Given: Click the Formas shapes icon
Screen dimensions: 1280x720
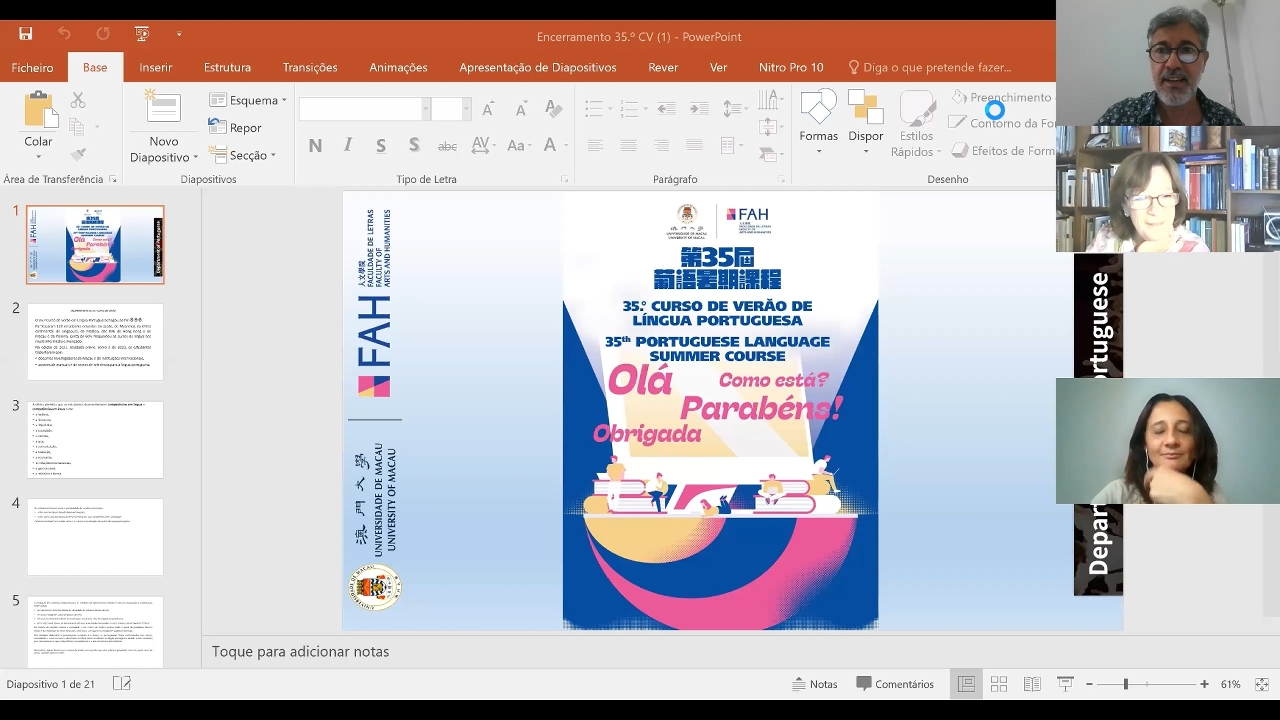Looking at the screenshot, I should coord(818,108).
